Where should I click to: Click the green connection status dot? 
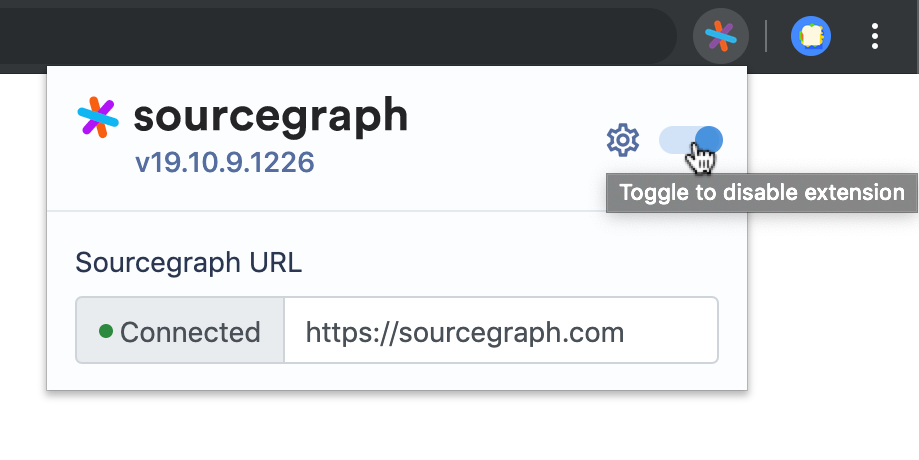[x=106, y=331]
